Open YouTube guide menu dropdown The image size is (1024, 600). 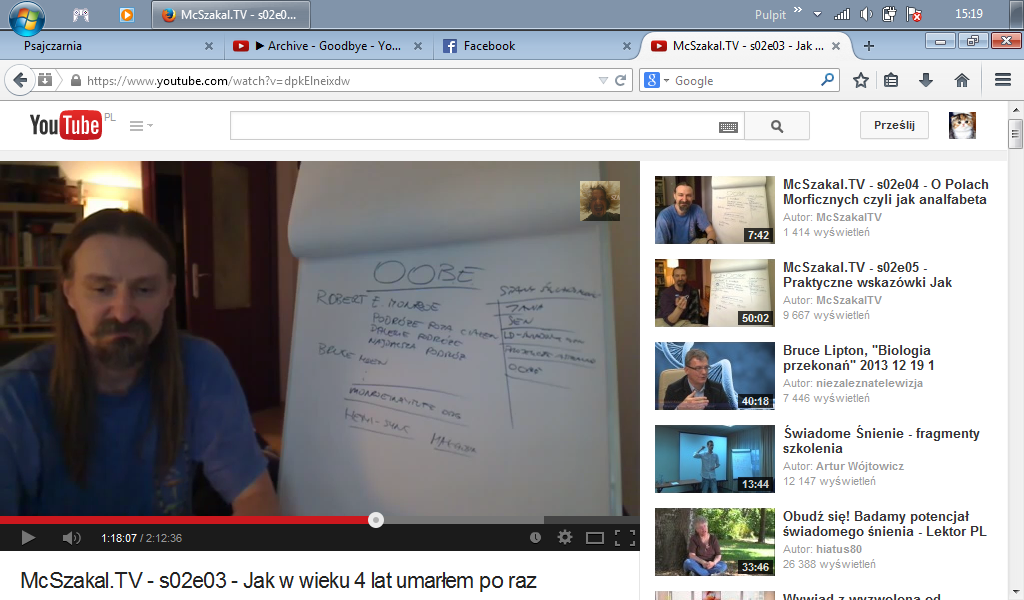(x=141, y=125)
